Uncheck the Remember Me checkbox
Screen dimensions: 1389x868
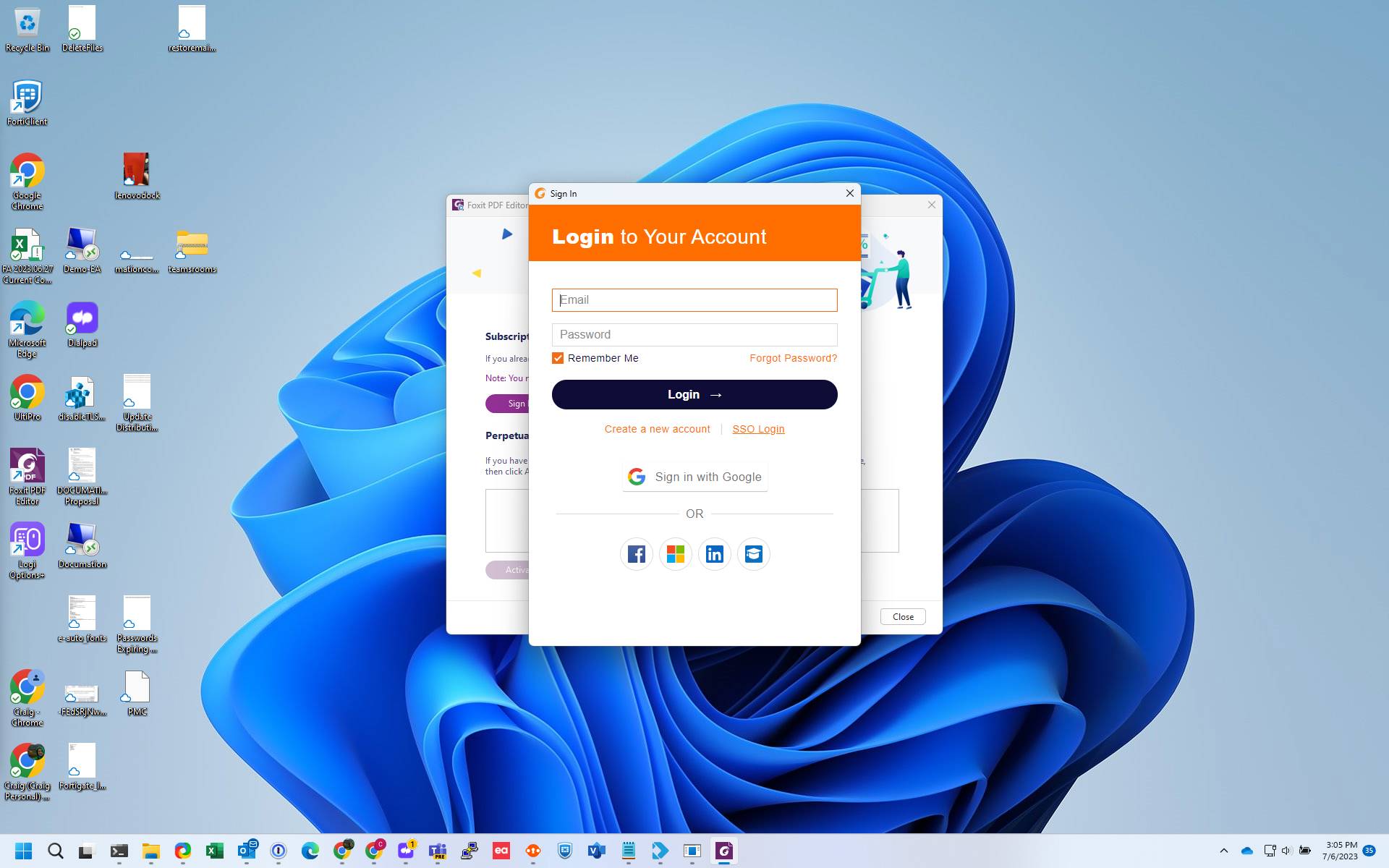point(558,358)
